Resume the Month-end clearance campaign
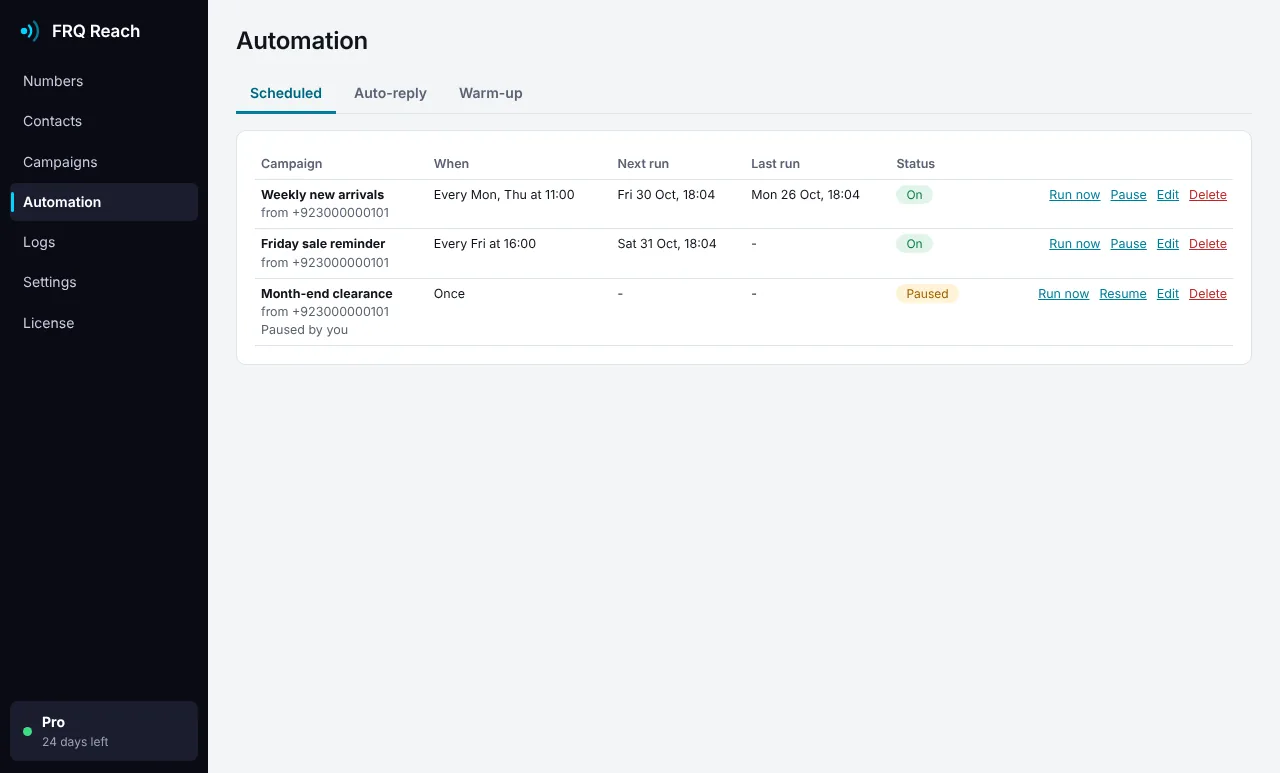Screen dimensions: 1280x773 (1123, 294)
